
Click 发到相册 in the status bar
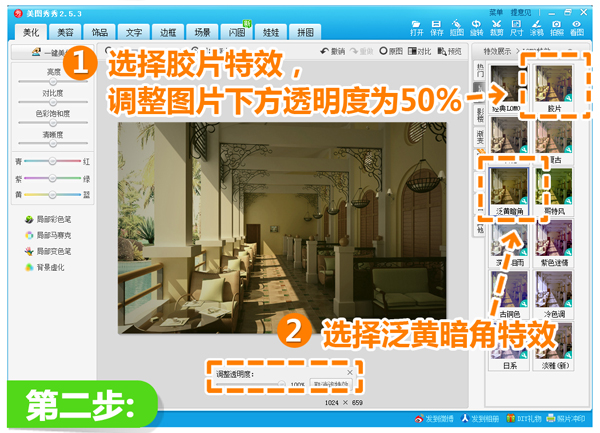pos(479,418)
